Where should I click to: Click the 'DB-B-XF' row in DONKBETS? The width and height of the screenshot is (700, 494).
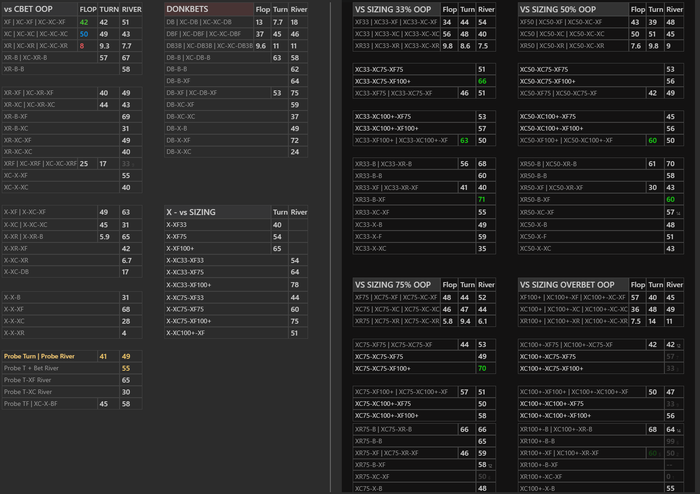(x=236, y=81)
